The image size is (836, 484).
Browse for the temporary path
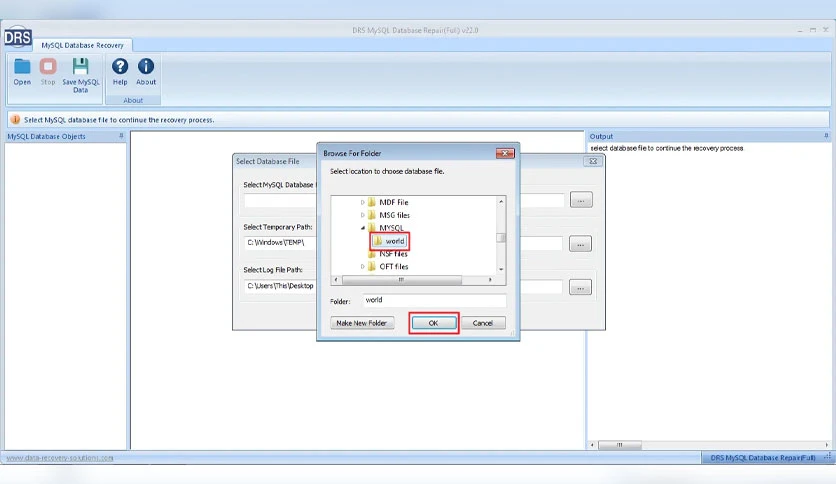580,244
